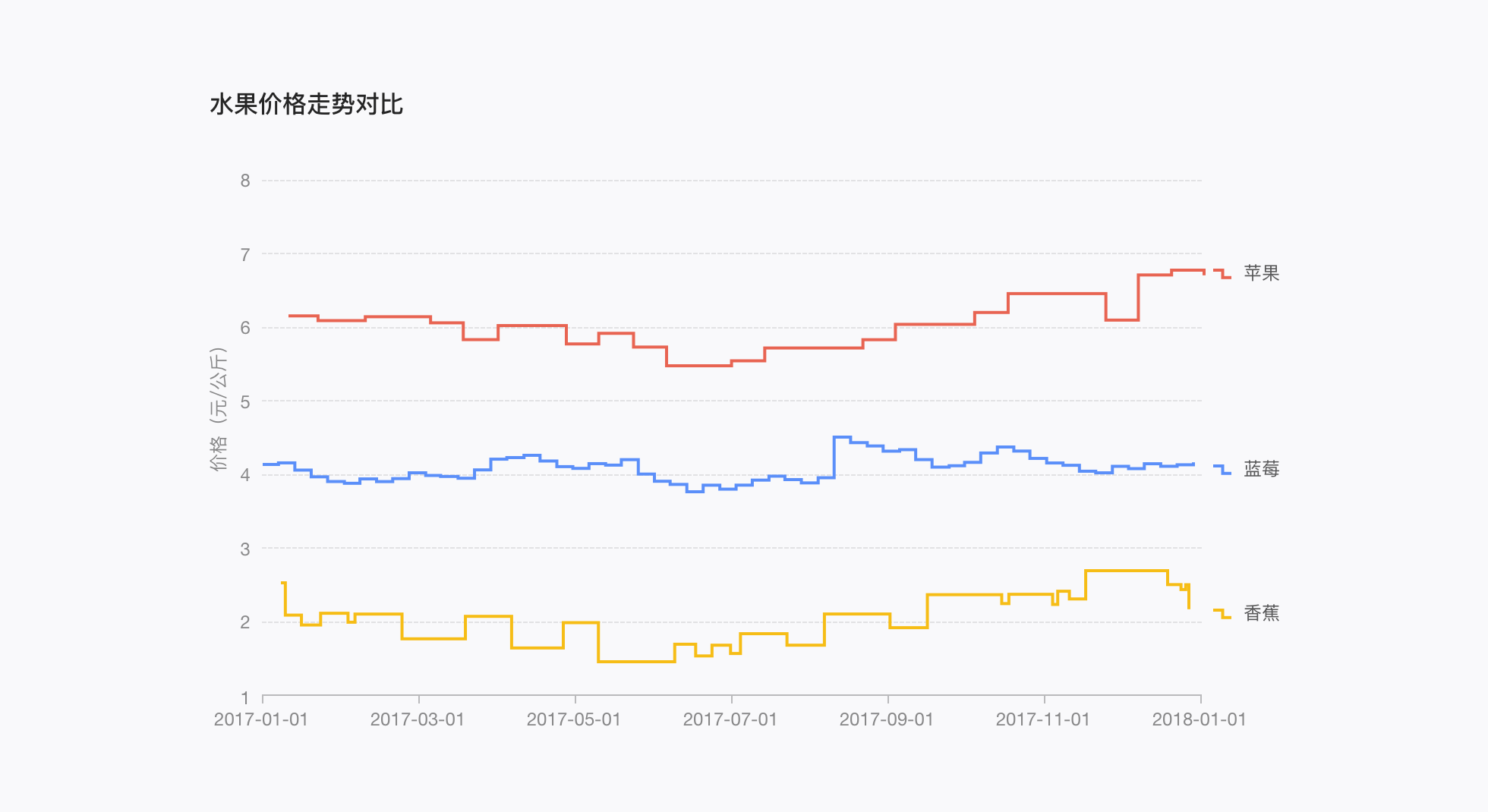Click the y-axis value 5
The width and height of the screenshot is (1488, 812).
click(x=245, y=402)
